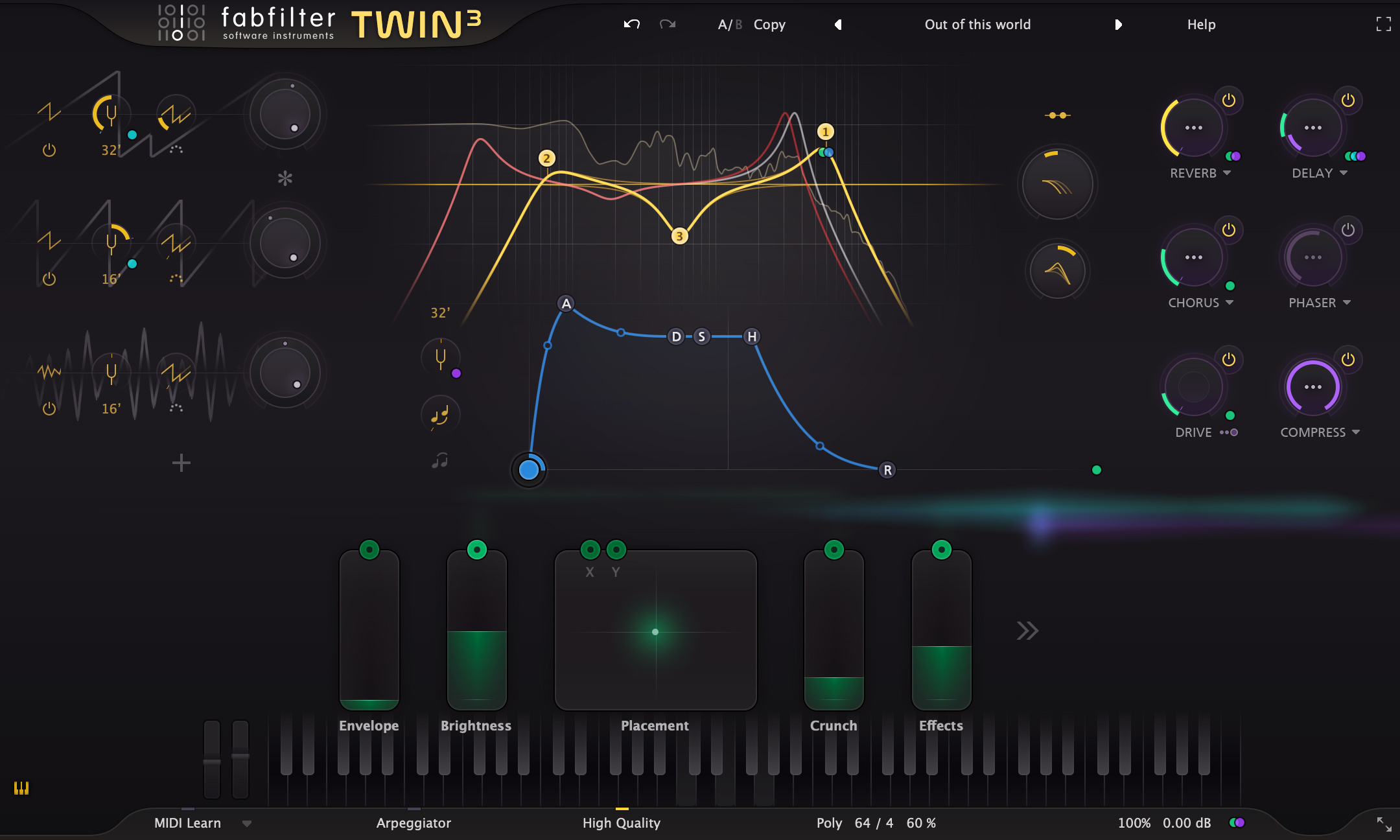Toggle the PHASER effect power button
Image resolution: width=1400 pixels, height=840 pixels.
(1347, 229)
